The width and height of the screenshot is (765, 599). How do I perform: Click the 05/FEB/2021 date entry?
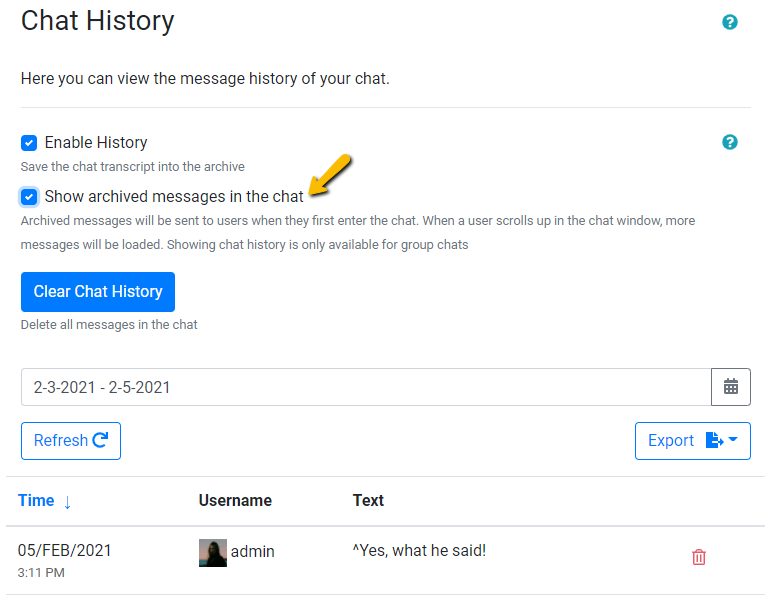(x=64, y=550)
